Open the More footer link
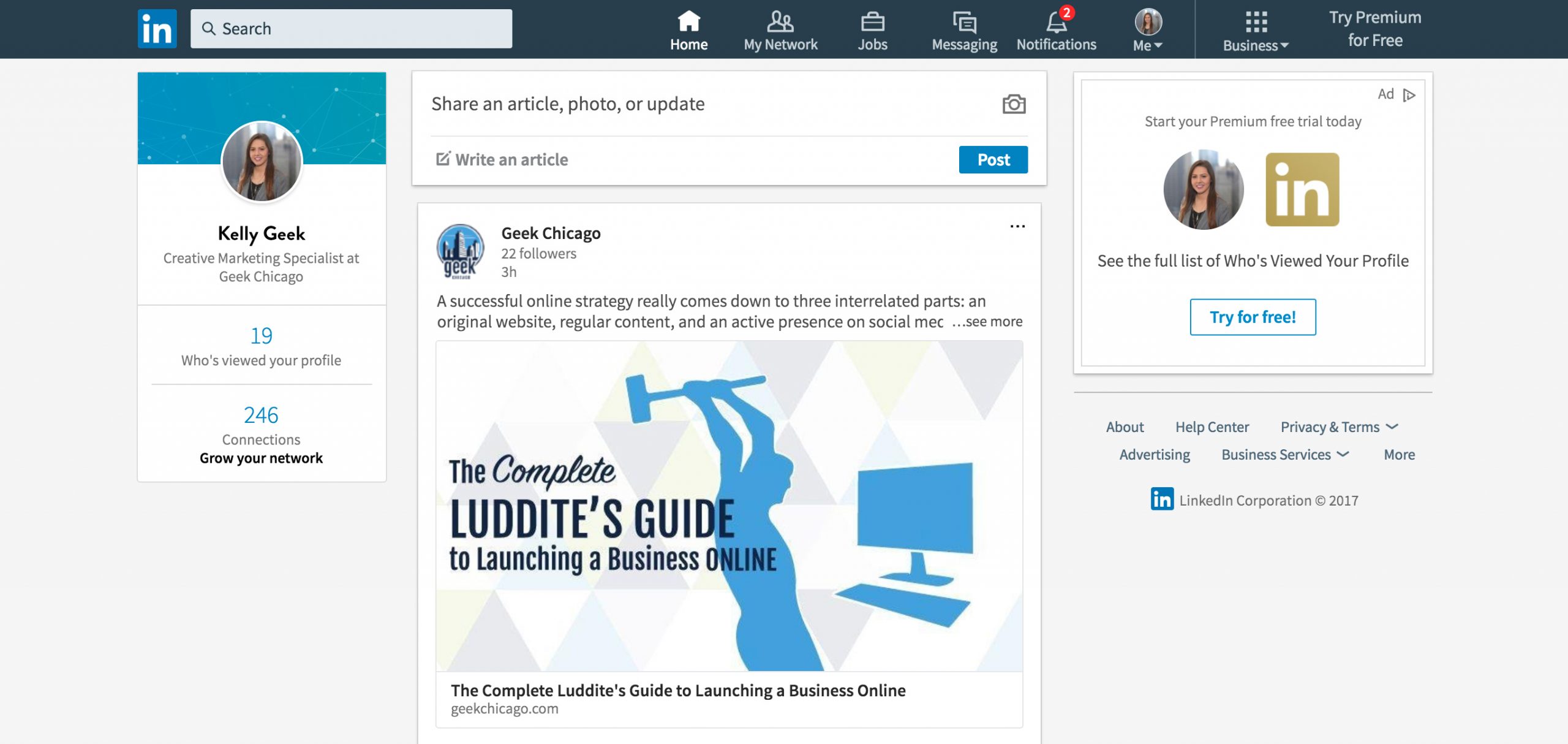This screenshot has height=744, width=1568. (x=1399, y=454)
